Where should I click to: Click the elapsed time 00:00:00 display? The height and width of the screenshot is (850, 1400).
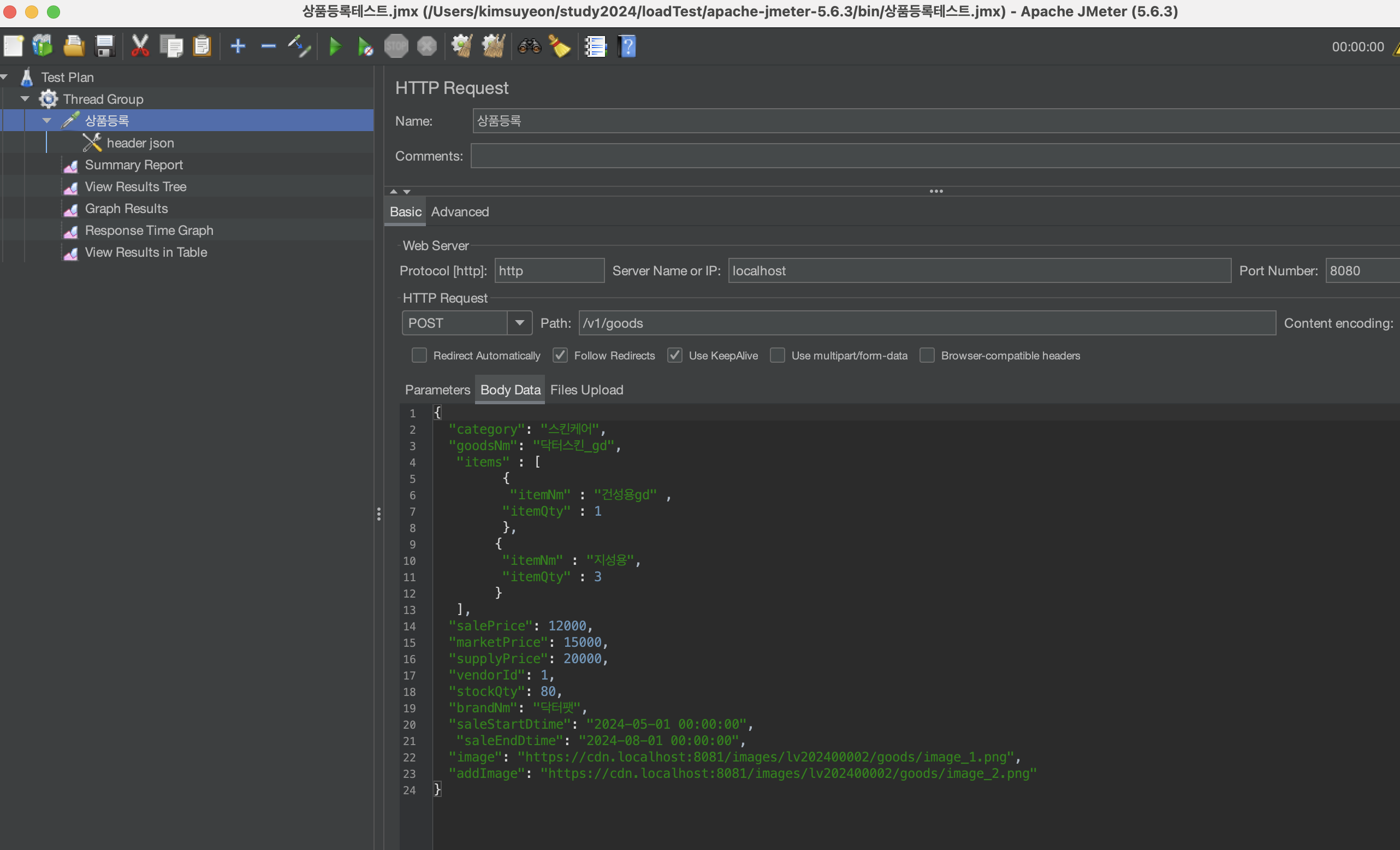1357,46
